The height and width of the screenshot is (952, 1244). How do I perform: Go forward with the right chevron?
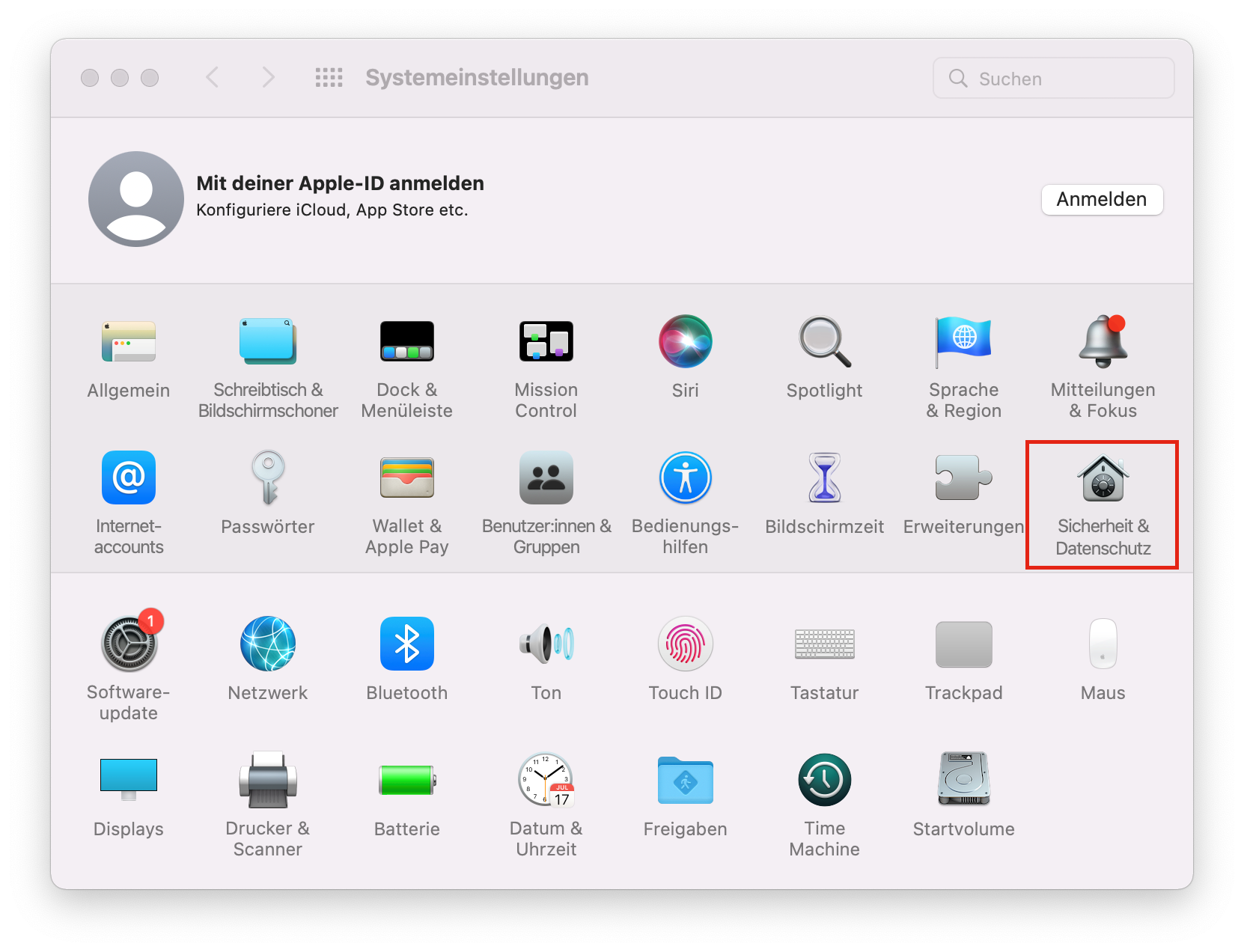(268, 77)
